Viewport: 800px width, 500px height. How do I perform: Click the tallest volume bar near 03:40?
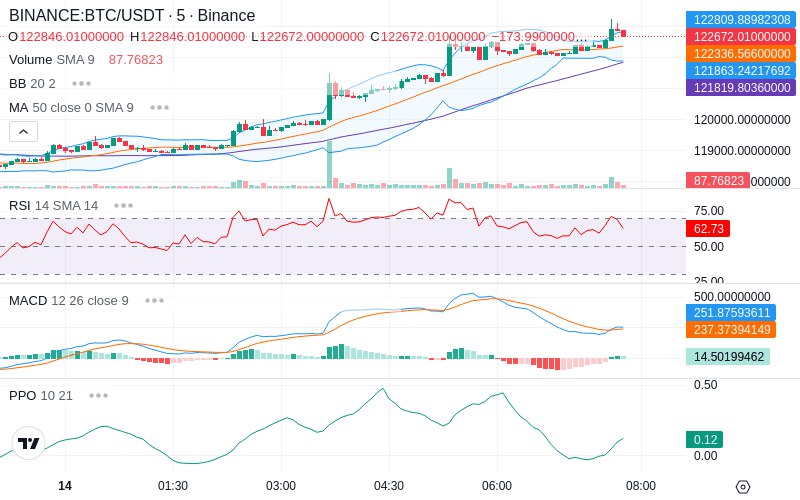(330, 164)
